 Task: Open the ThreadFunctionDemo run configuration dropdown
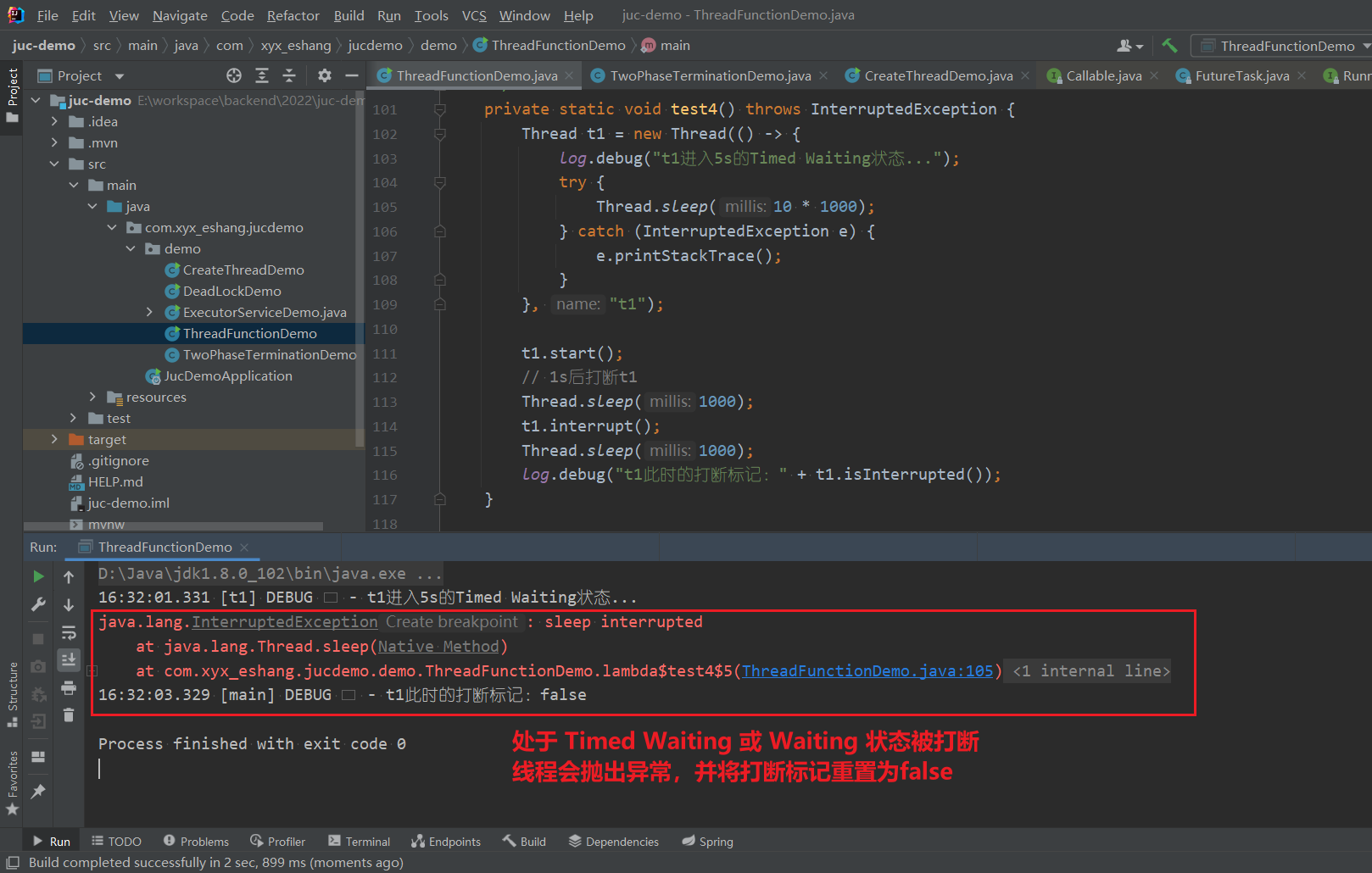point(1281,46)
